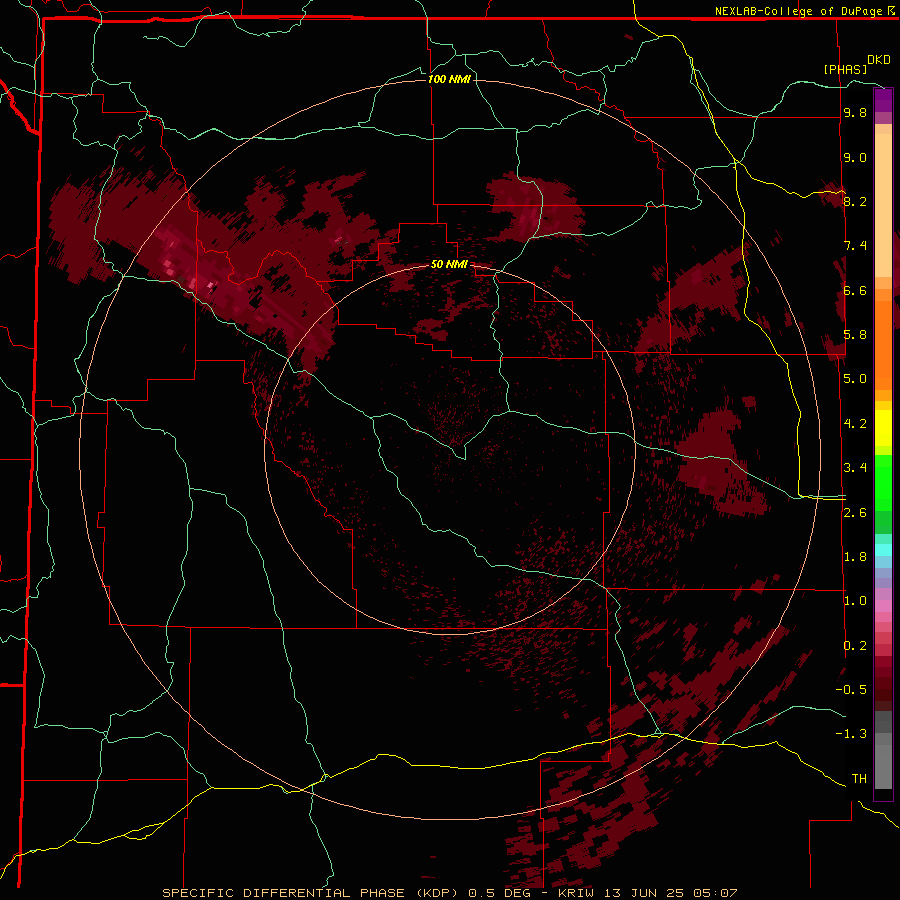Viewport: 900px width, 900px height.
Task: Click the SPECIFIC DIFFERENTIAL PHASE (KDP) caption
Action: click(312, 893)
